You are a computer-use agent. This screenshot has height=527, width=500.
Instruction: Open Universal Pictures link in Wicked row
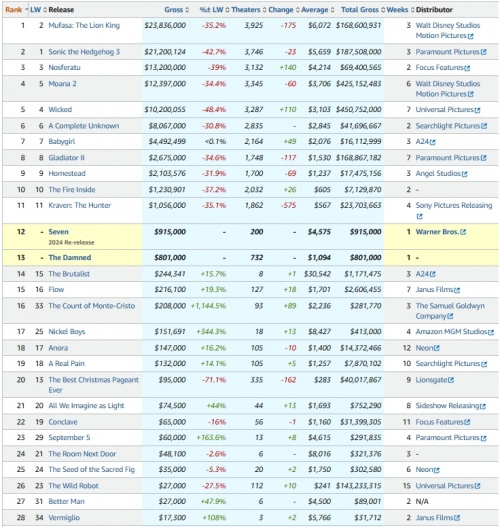point(444,110)
